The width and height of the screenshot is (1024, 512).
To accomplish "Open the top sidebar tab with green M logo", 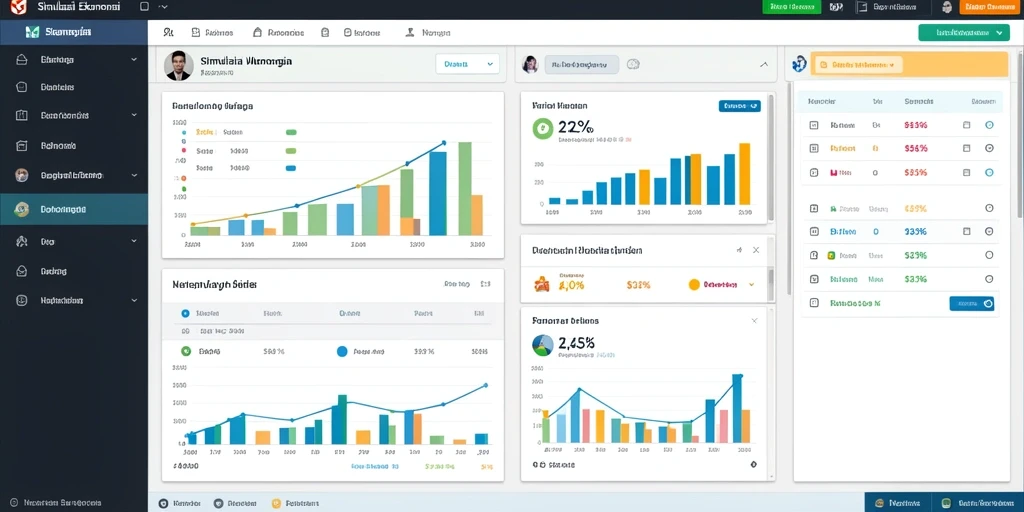I will 74,32.
